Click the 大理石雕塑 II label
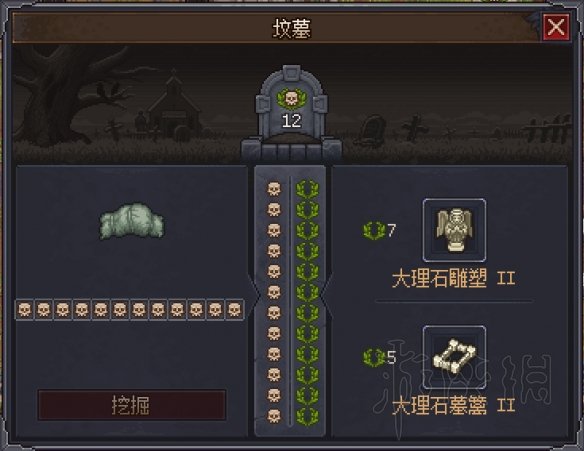 point(453,279)
